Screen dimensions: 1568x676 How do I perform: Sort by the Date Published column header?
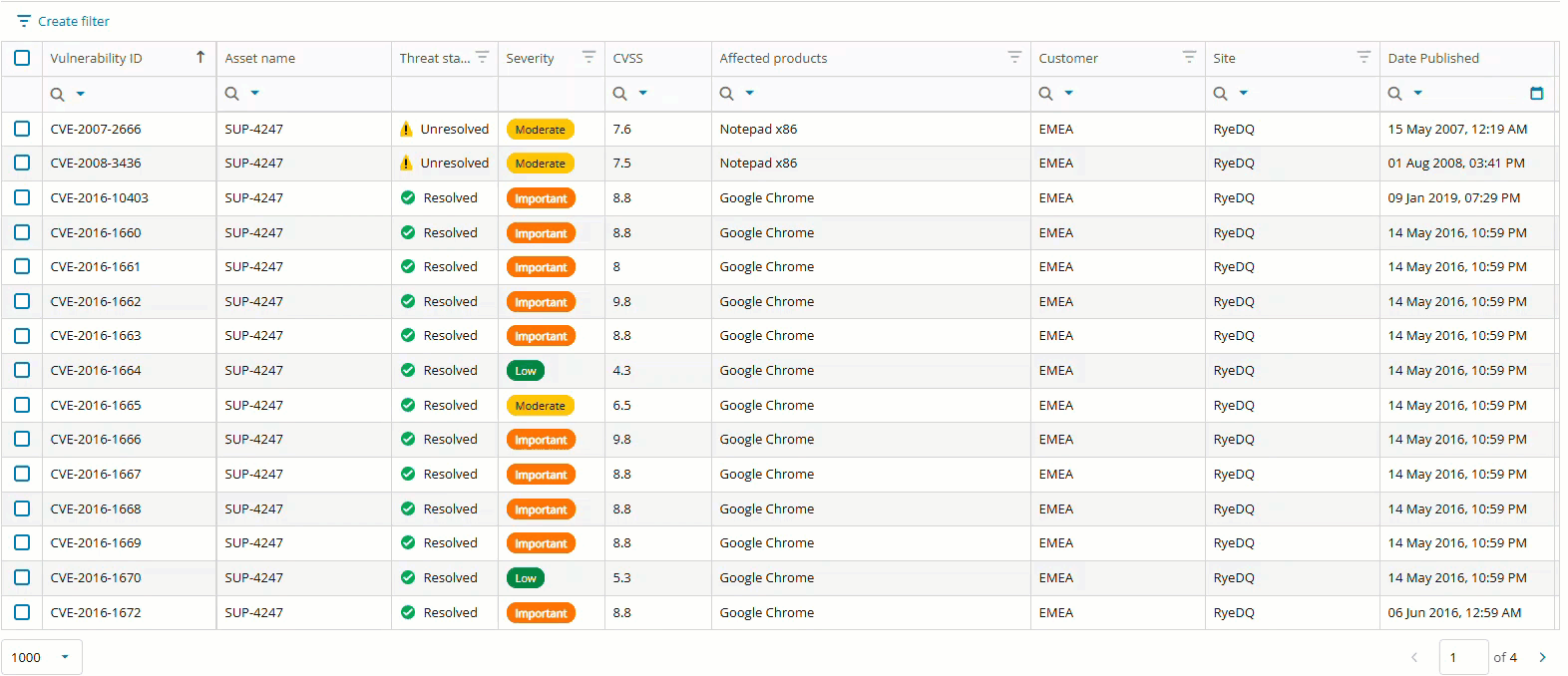point(1433,58)
